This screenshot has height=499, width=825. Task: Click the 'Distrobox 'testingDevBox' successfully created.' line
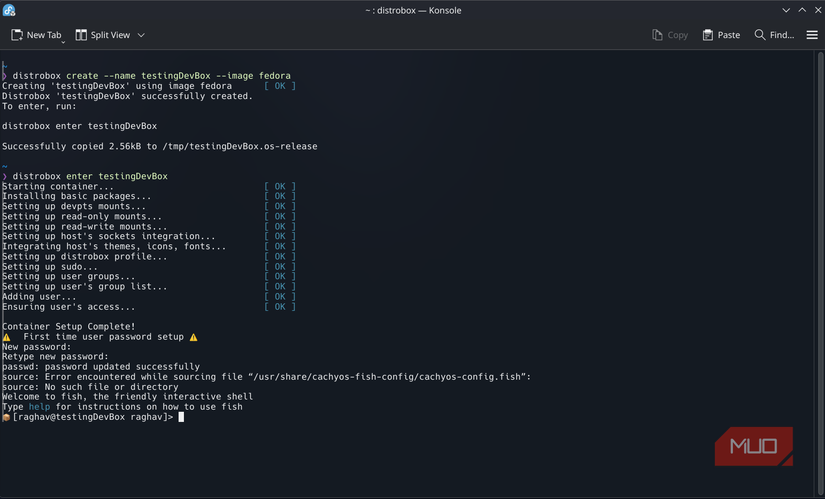click(127, 96)
